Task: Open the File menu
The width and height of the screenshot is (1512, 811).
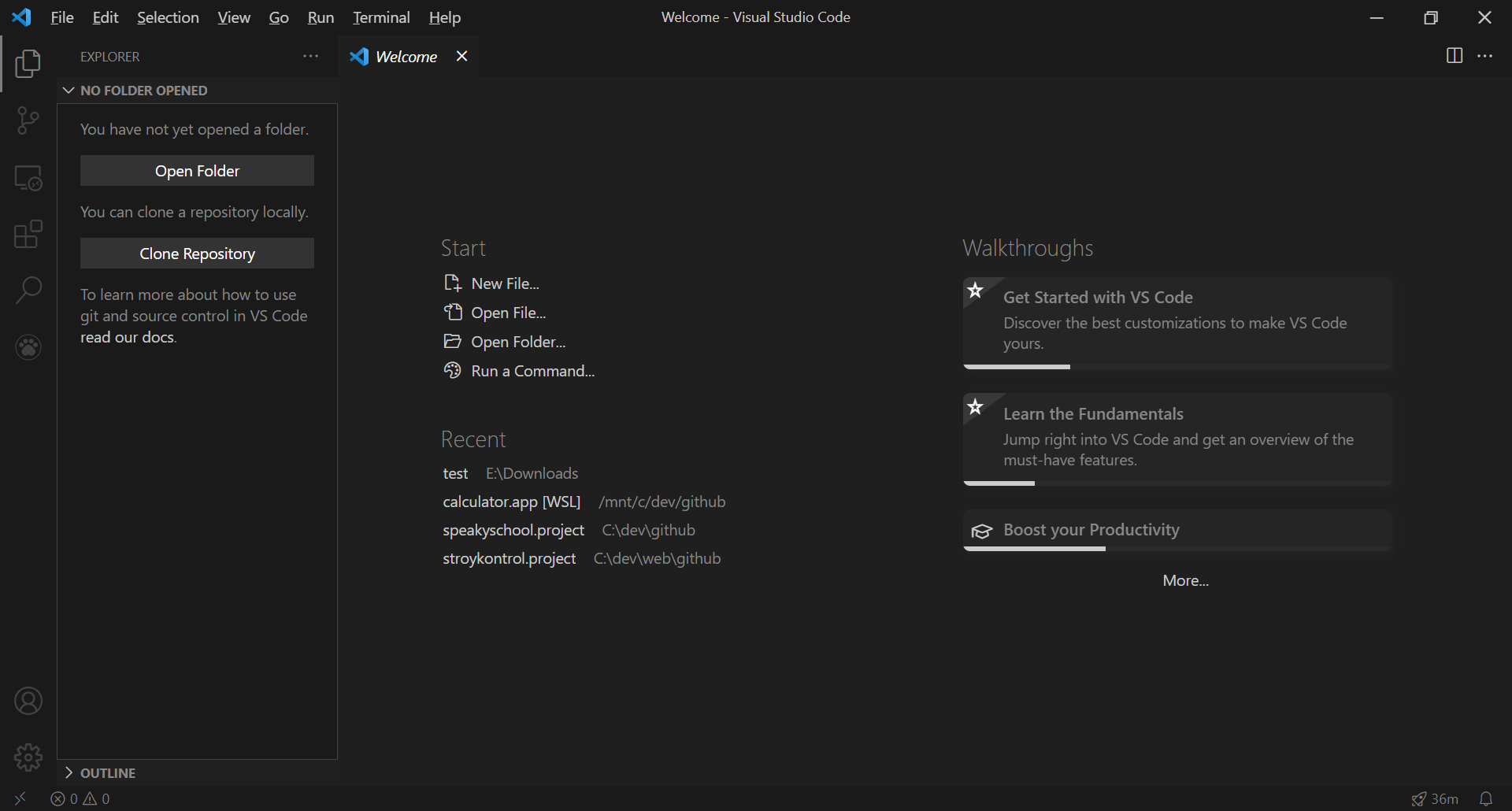Action: click(x=62, y=17)
